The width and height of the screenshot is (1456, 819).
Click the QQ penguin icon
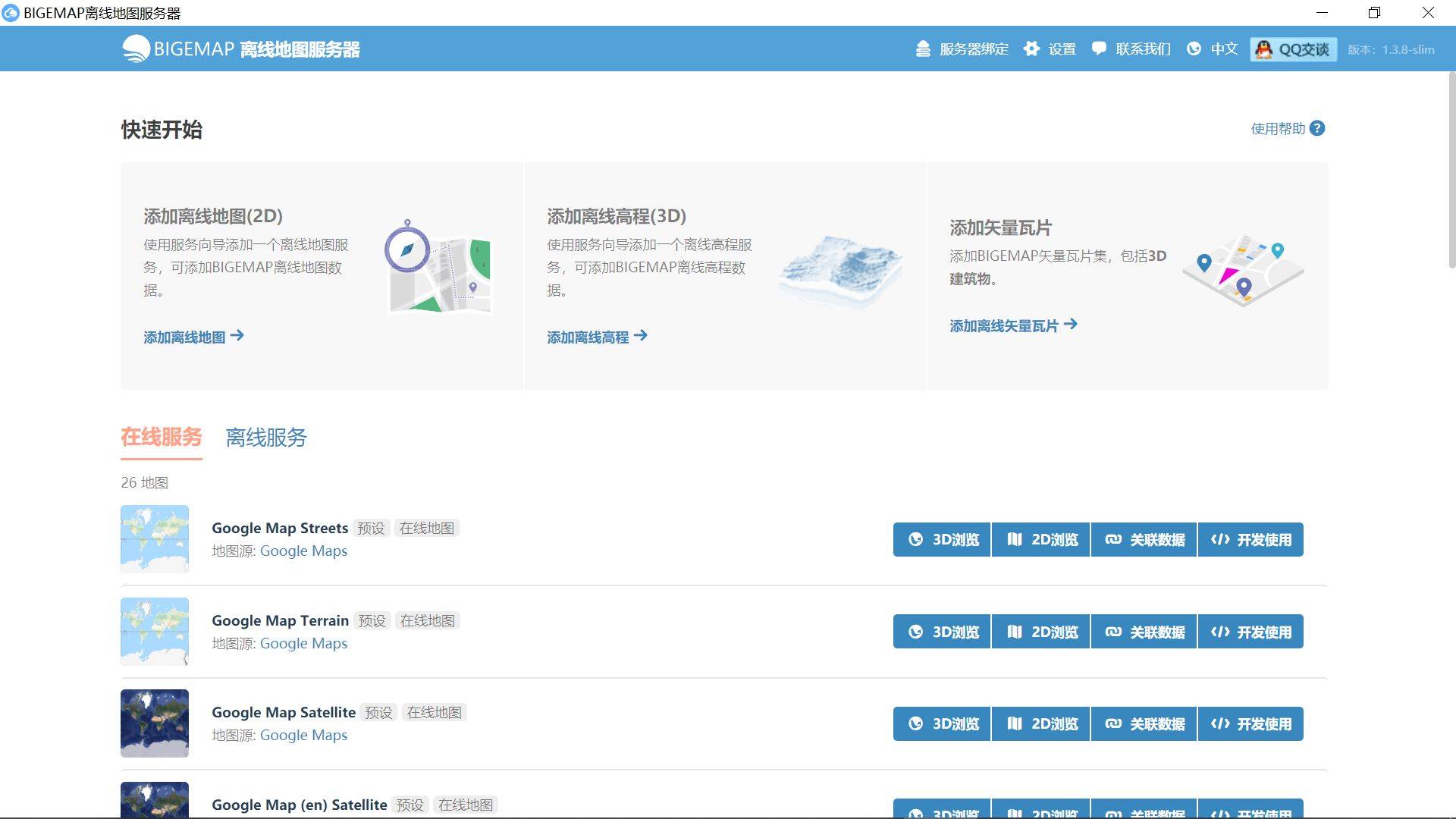[x=1263, y=49]
